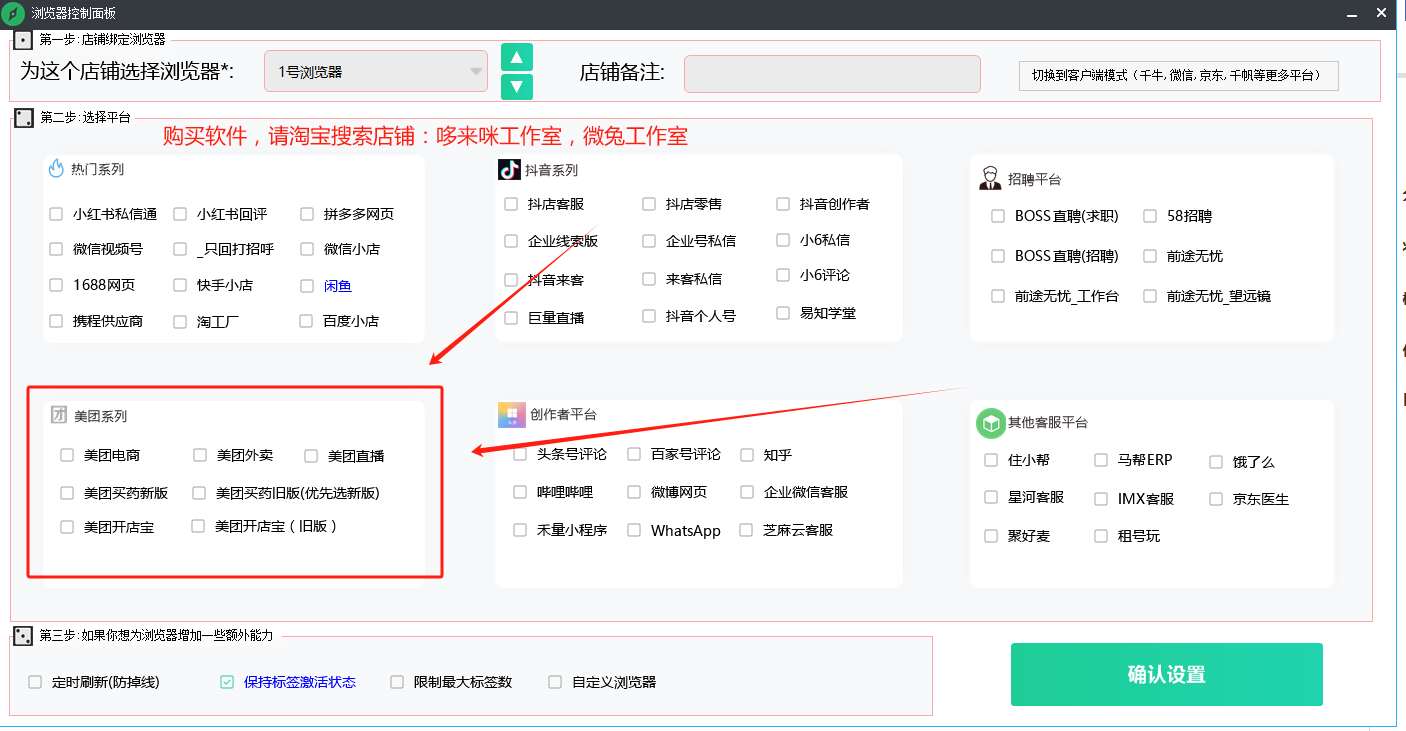This screenshot has width=1406, height=731.
Task: Click the step three dice icon
Action: click(23, 636)
